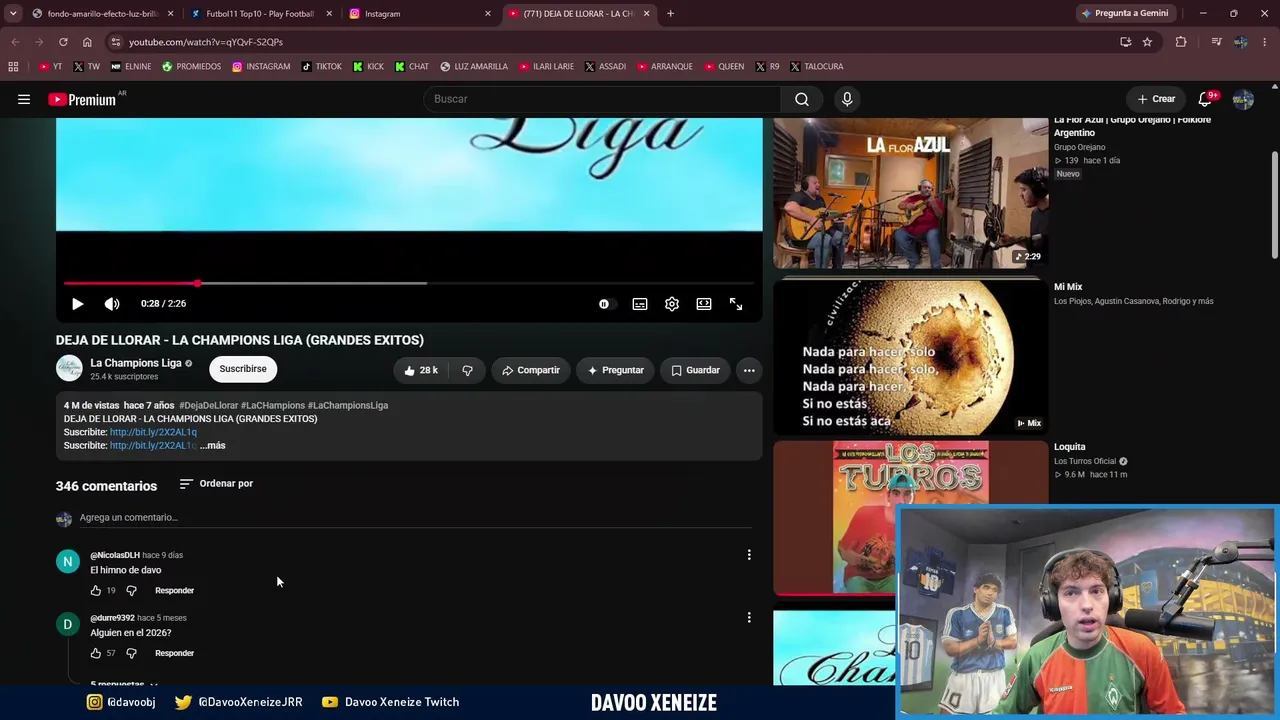1280x720 pixels.
Task: Open Chrome three-dot menu
Action: [1265, 42]
